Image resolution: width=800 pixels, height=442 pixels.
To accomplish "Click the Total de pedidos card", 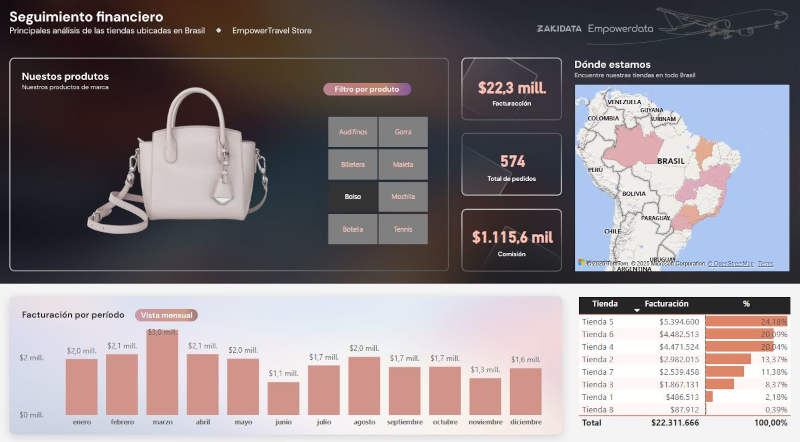I will pyautogui.click(x=512, y=165).
